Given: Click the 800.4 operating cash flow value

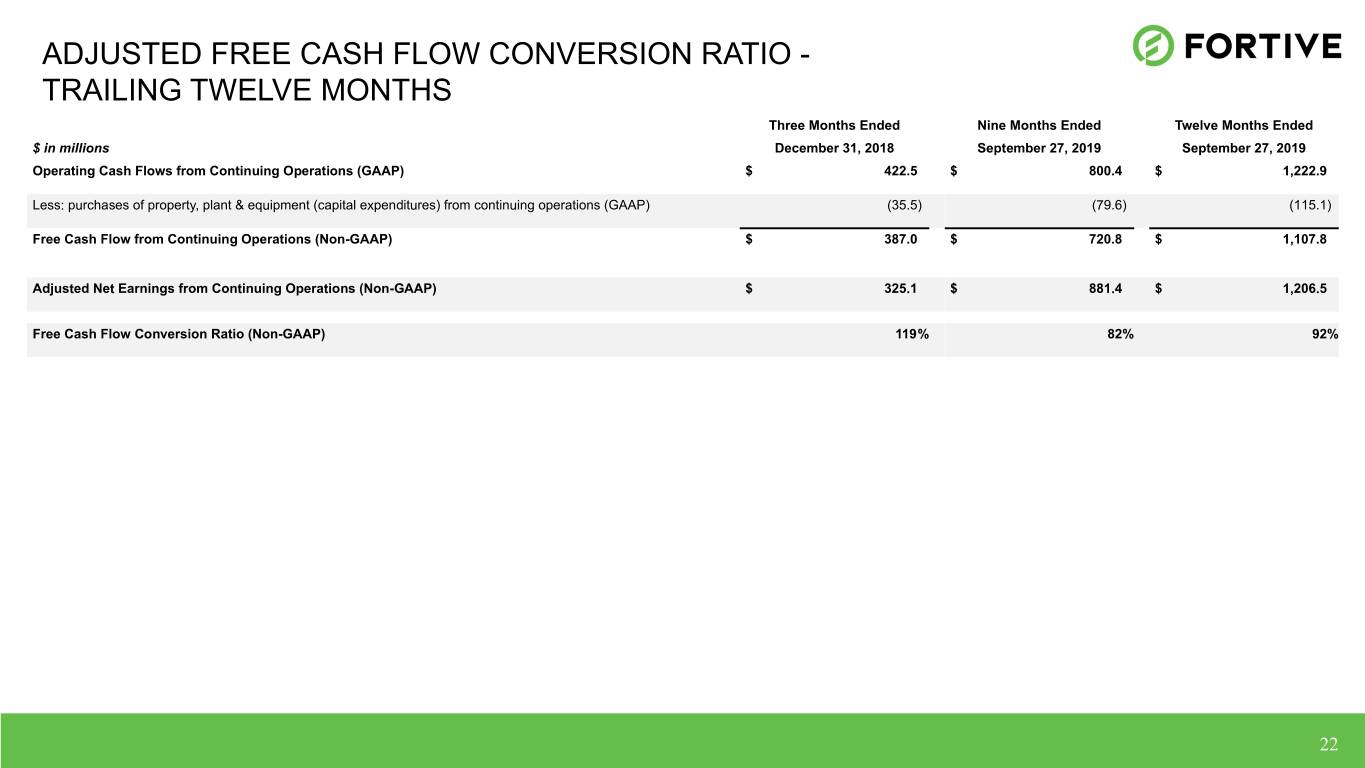Looking at the screenshot, I should (1104, 170).
